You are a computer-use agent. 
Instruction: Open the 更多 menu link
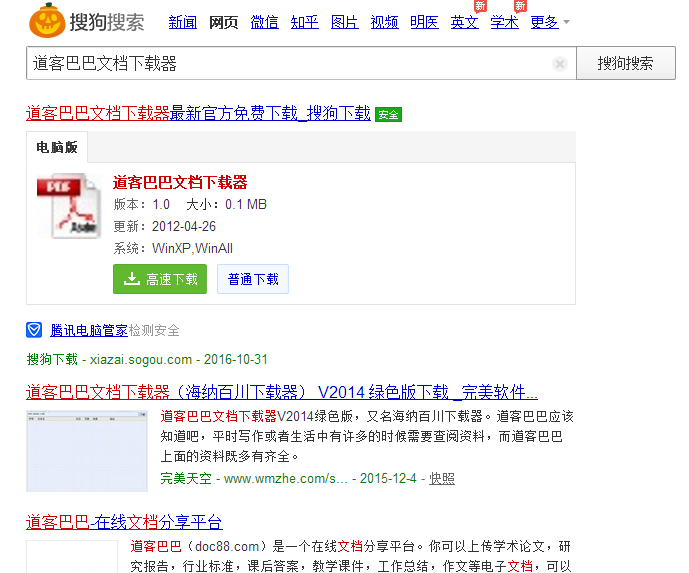544,22
